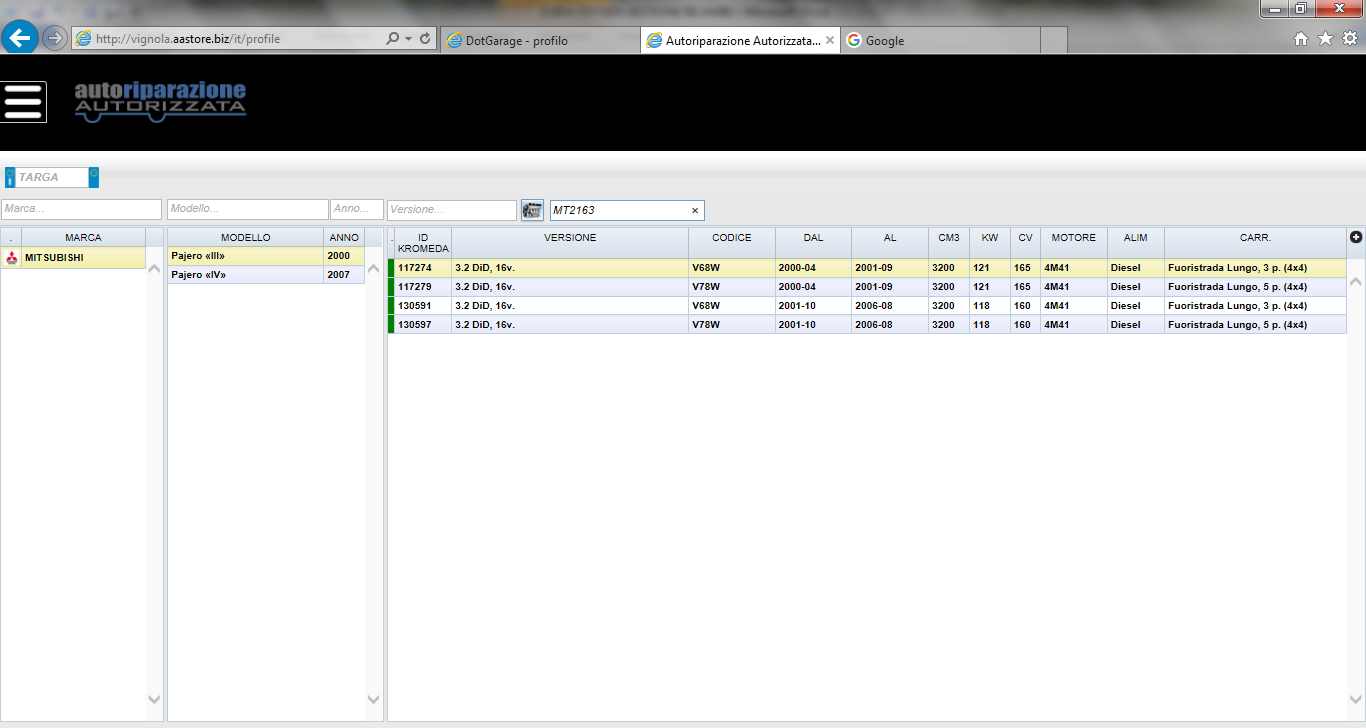Select version row ID 117279

coord(867,287)
